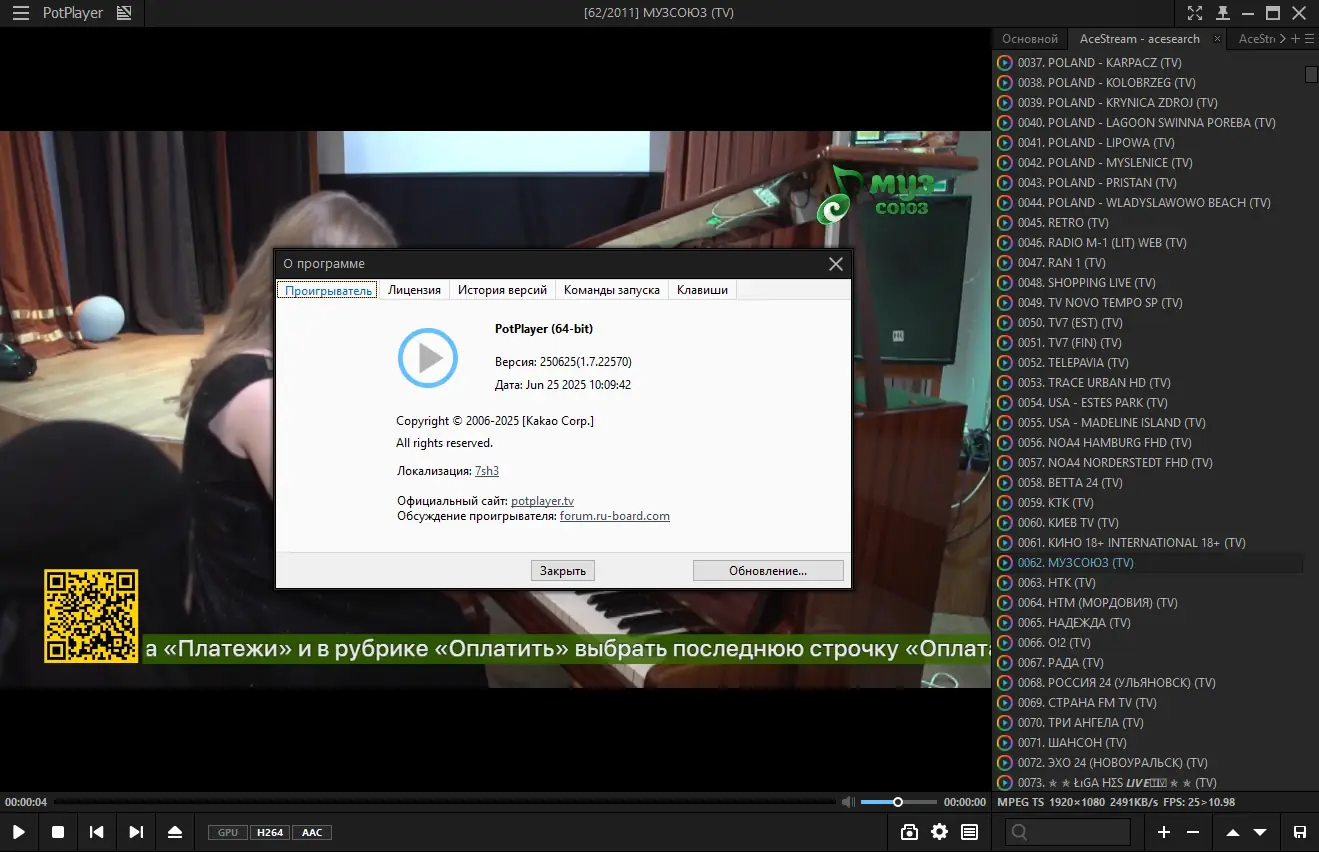Select the AceStream - acesearch playlist tab
Viewport: 1319px width, 852px height.
pyautogui.click(x=1139, y=39)
